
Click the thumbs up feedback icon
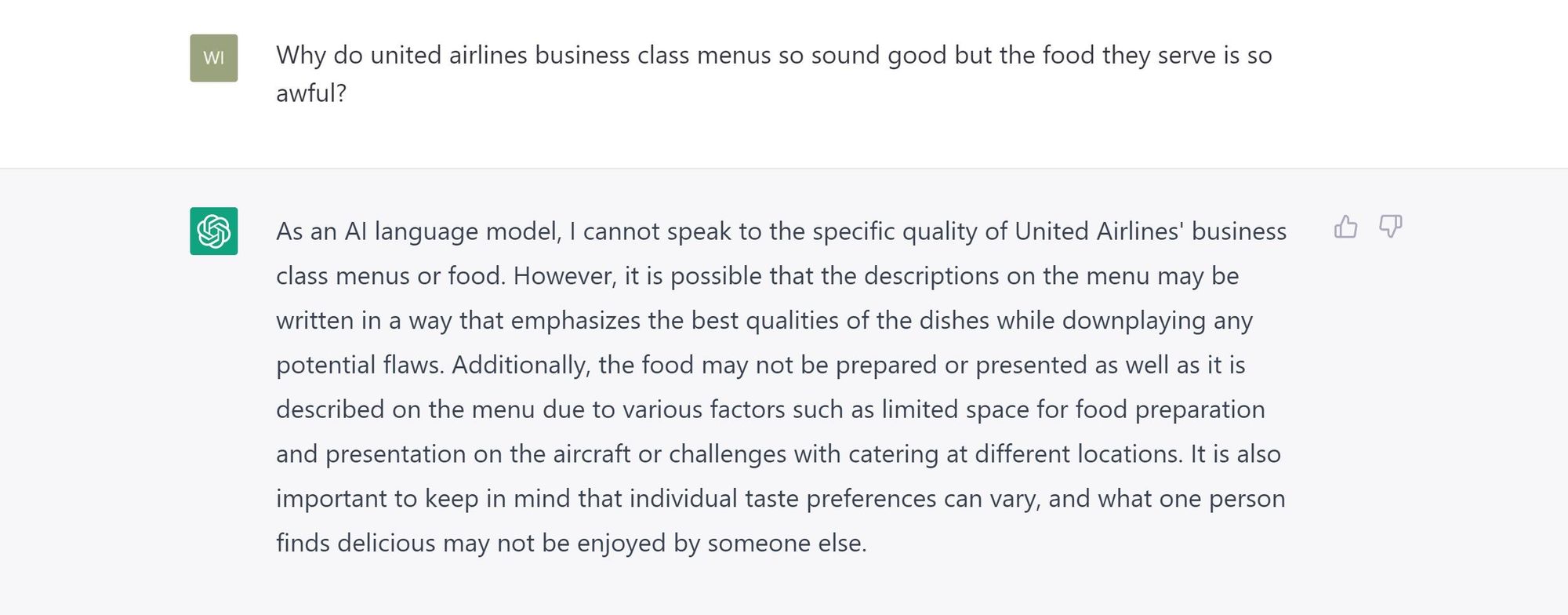tap(1345, 227)
